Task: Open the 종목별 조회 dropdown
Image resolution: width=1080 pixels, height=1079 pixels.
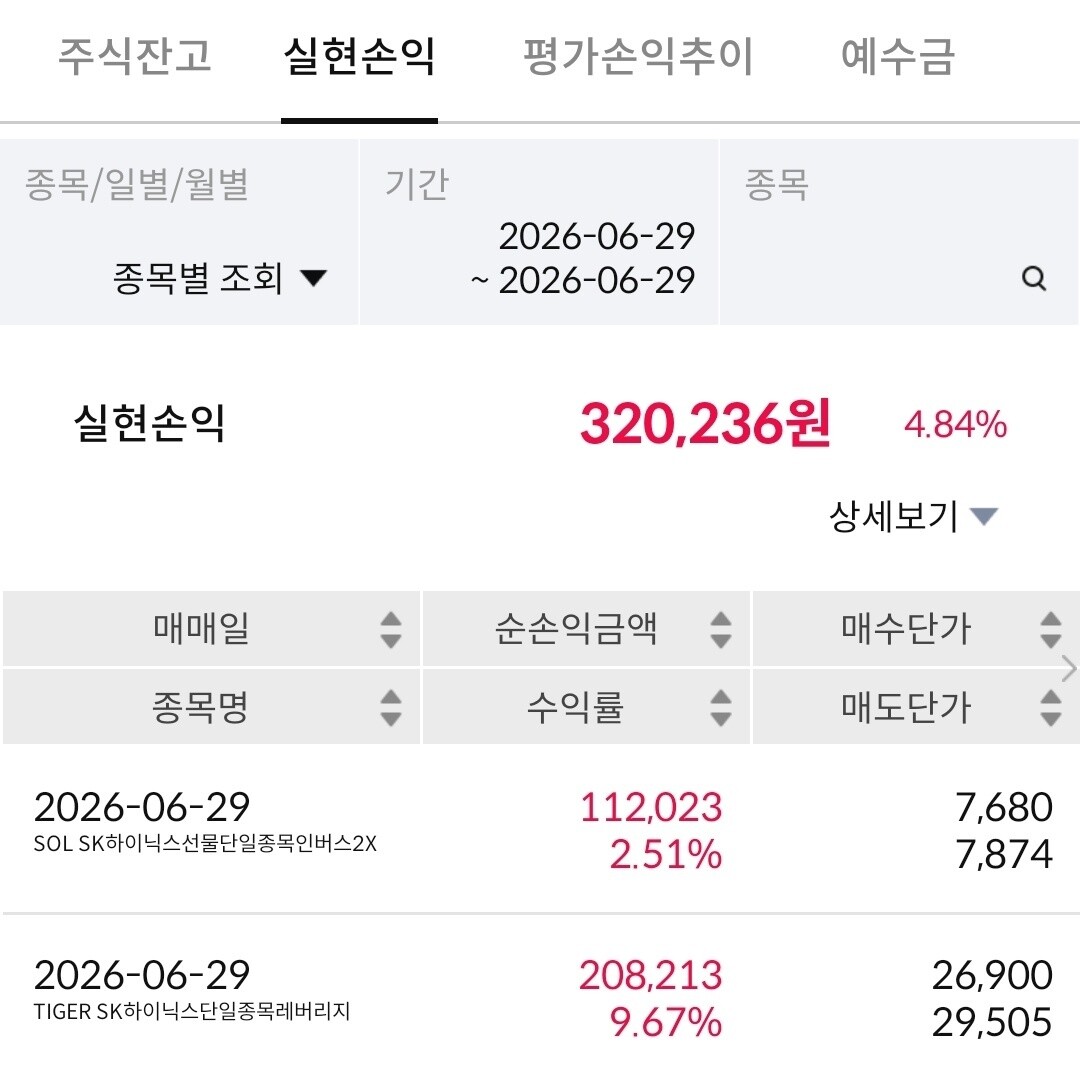Action: (x=219, y=278)
